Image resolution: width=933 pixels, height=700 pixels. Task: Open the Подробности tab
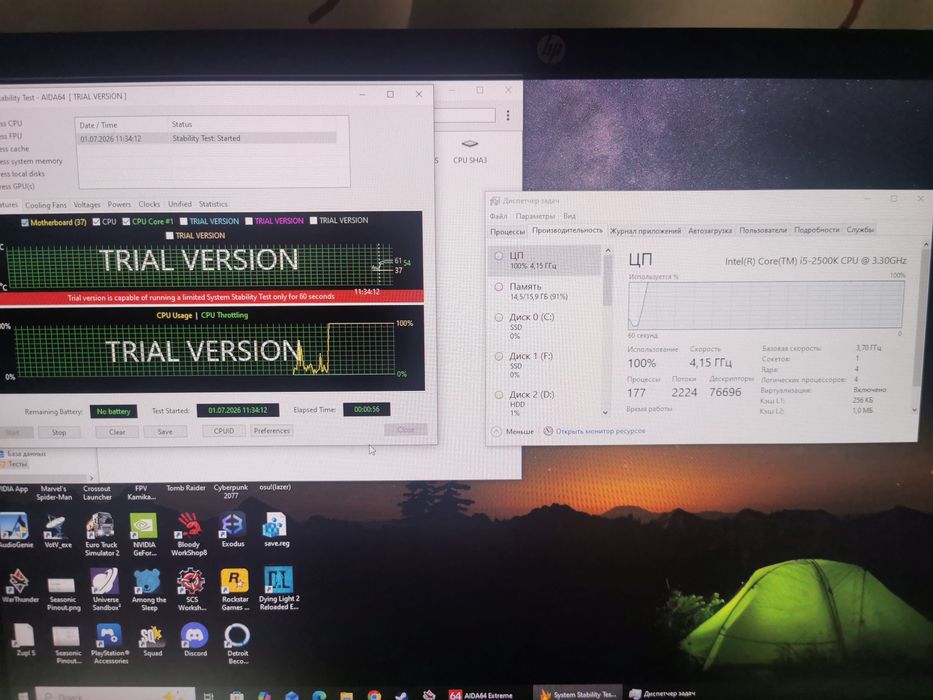[x=816, y=230]
